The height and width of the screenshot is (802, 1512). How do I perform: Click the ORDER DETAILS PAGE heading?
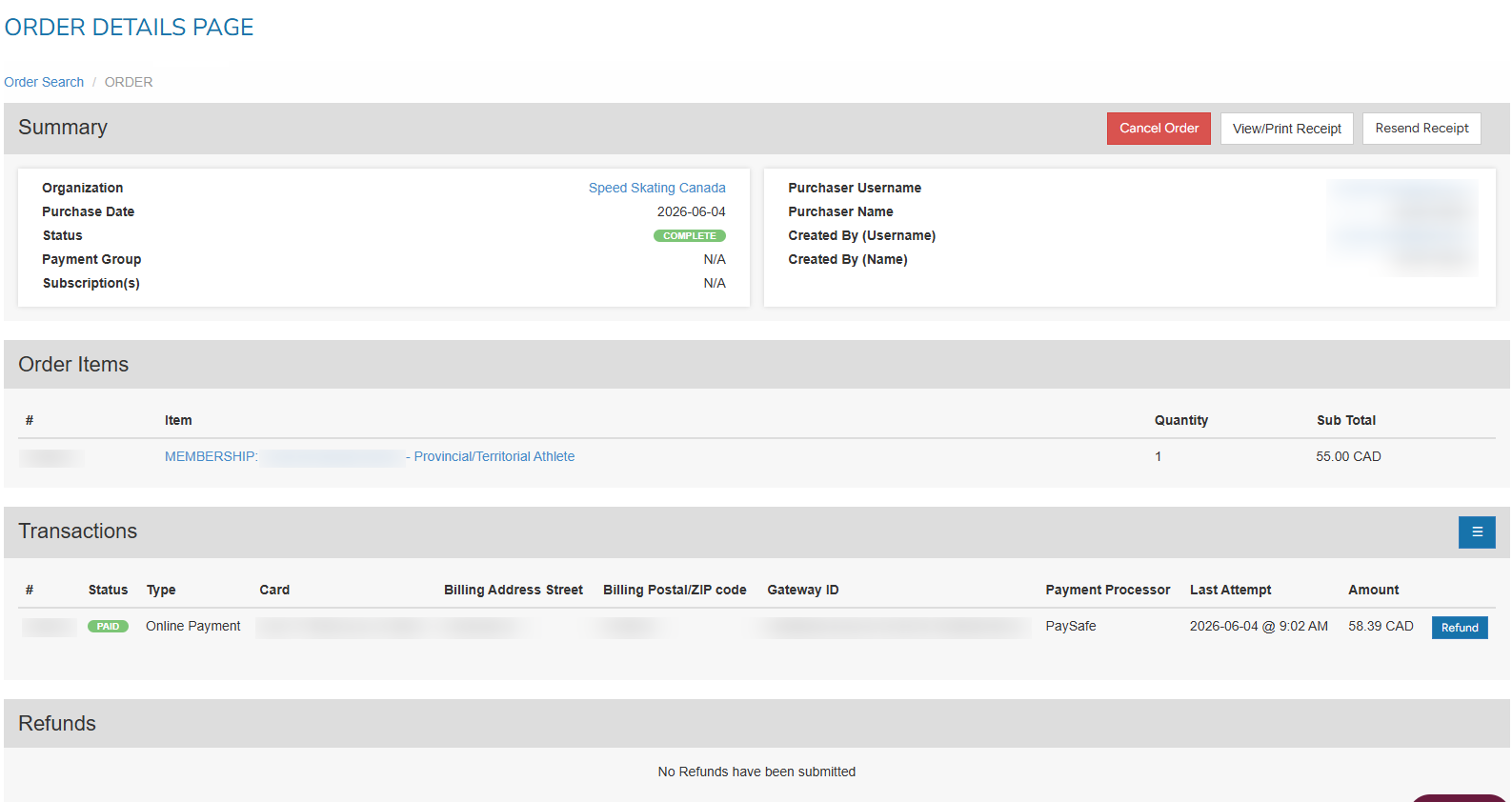pos(129,28)
